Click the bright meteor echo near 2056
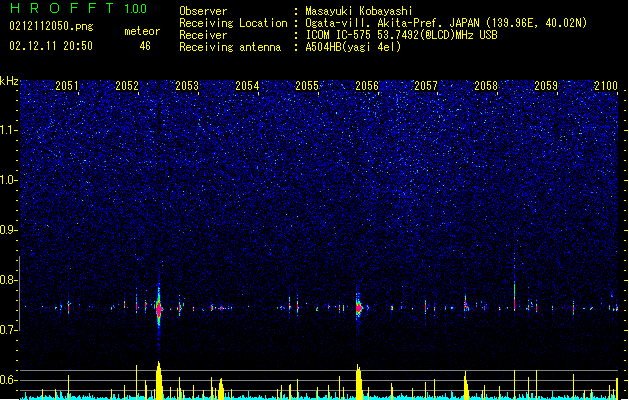This screenshot has width=629, height=400. click(359, 308)
